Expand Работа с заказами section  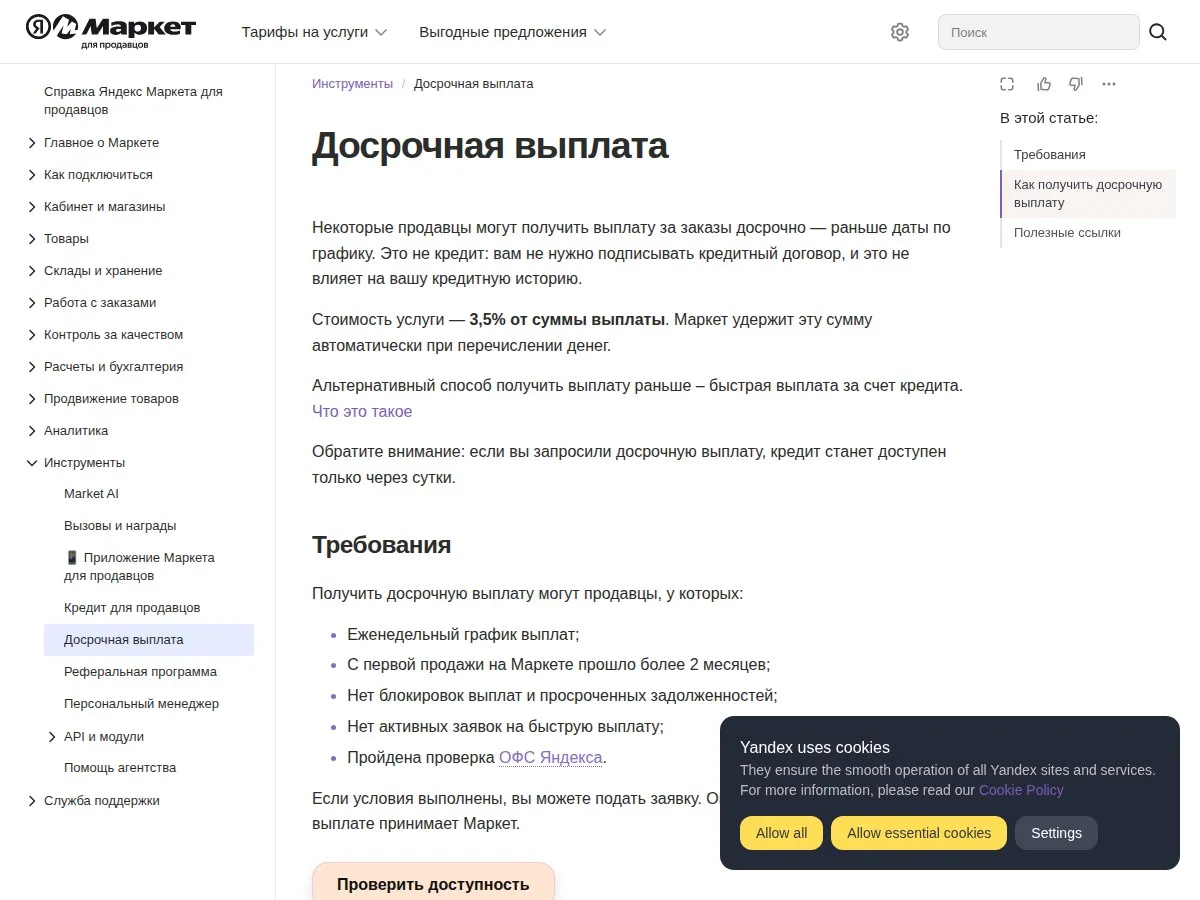pyautogui.click(x=32, y=303)
